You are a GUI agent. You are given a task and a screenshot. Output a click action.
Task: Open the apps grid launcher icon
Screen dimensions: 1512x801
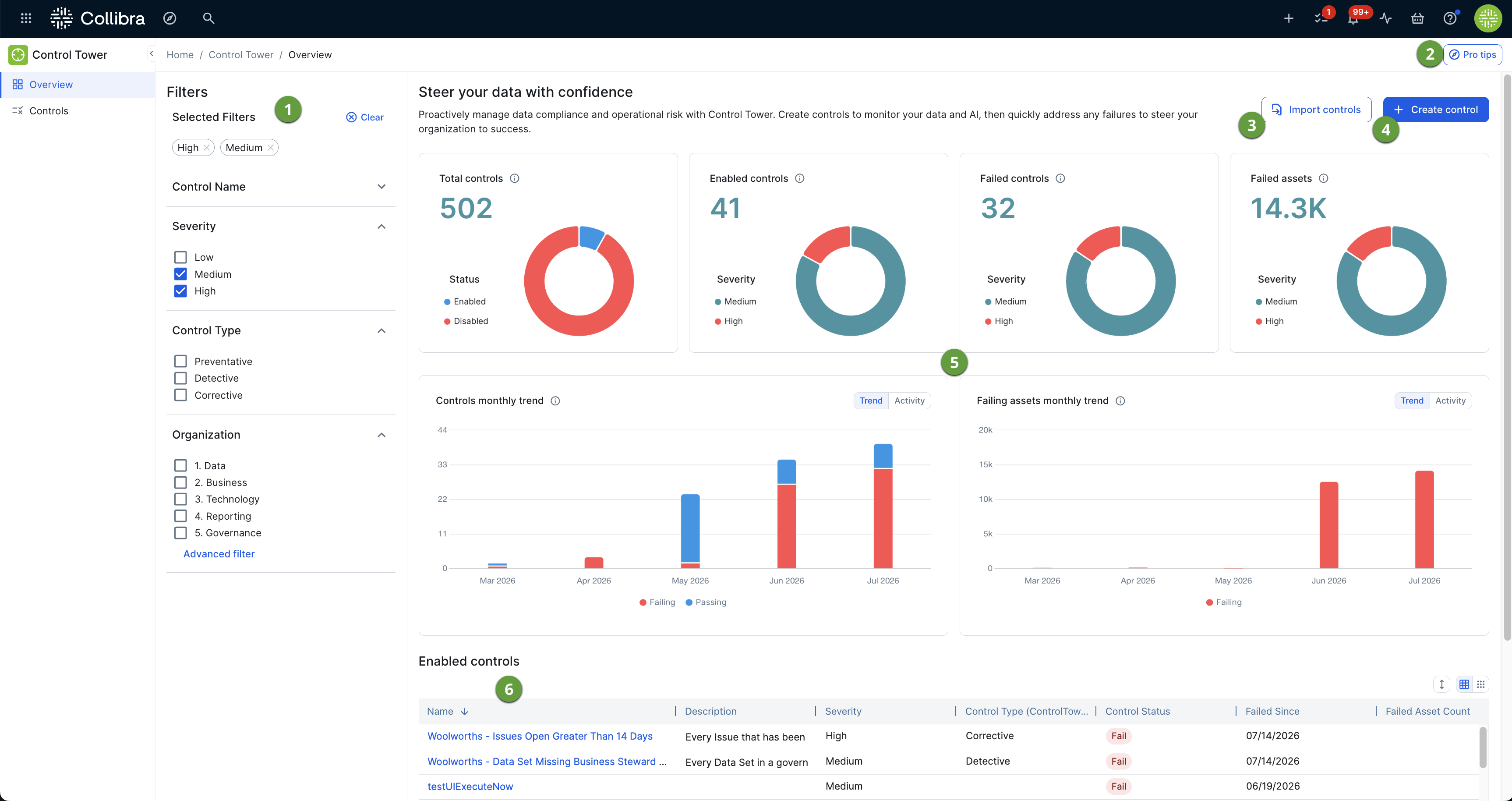coord(26,18)
